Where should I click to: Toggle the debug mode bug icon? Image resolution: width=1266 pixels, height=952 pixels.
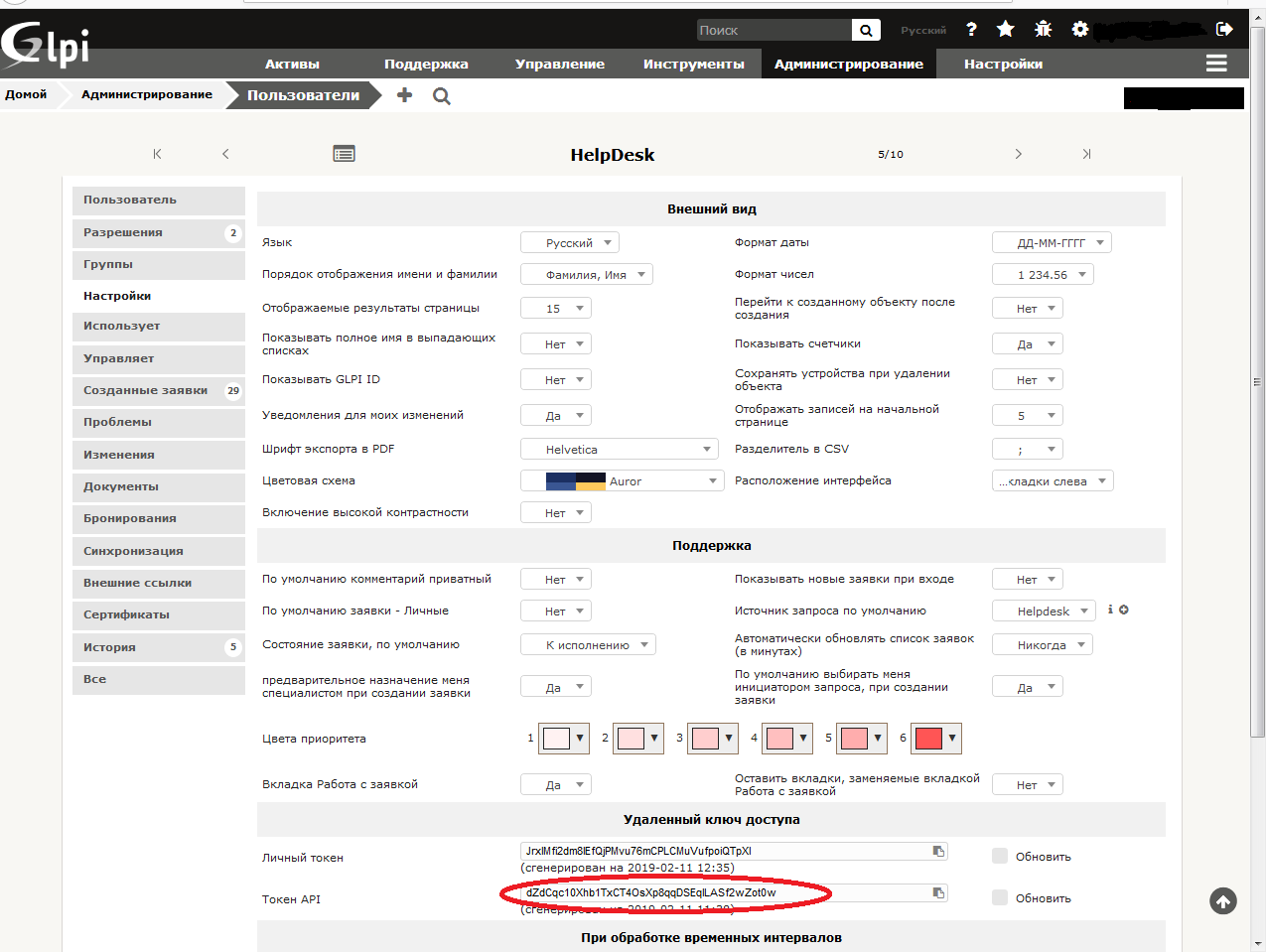pyautogui.click(x=1043, y=30)
